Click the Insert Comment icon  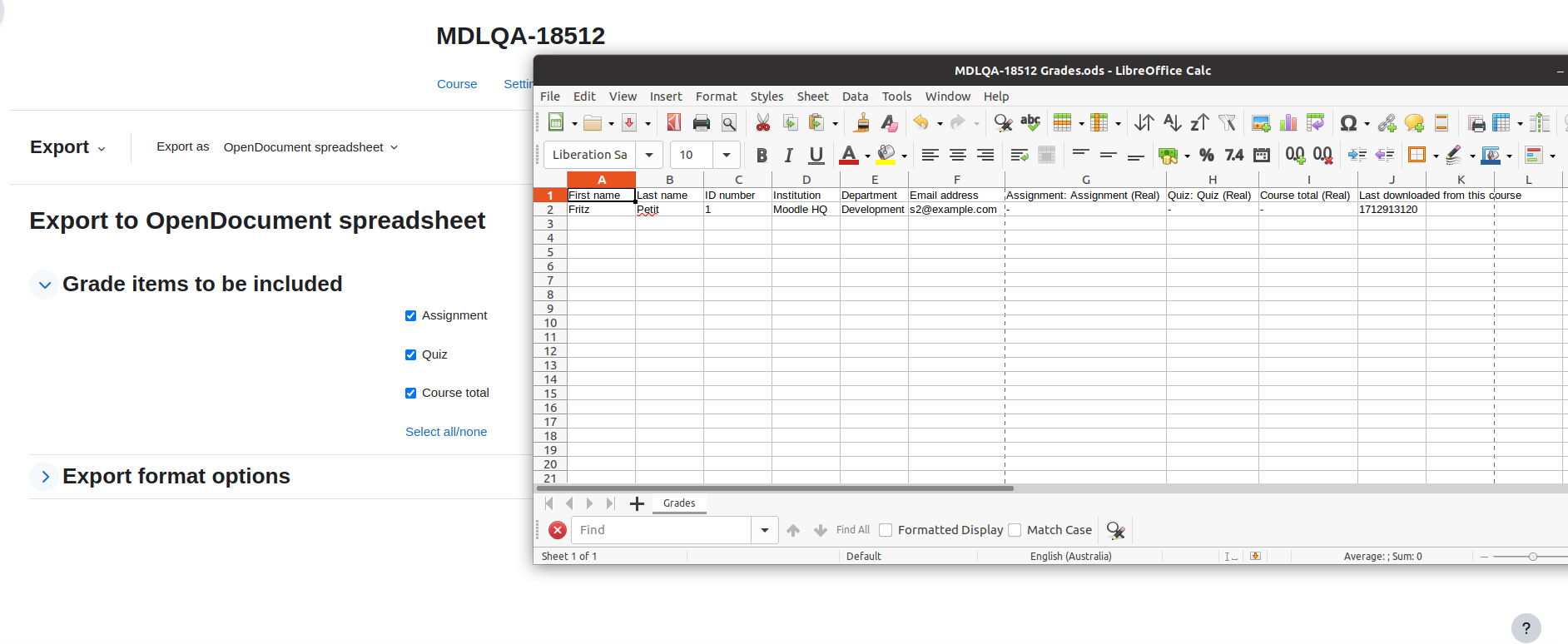(x=1414, y=123)
